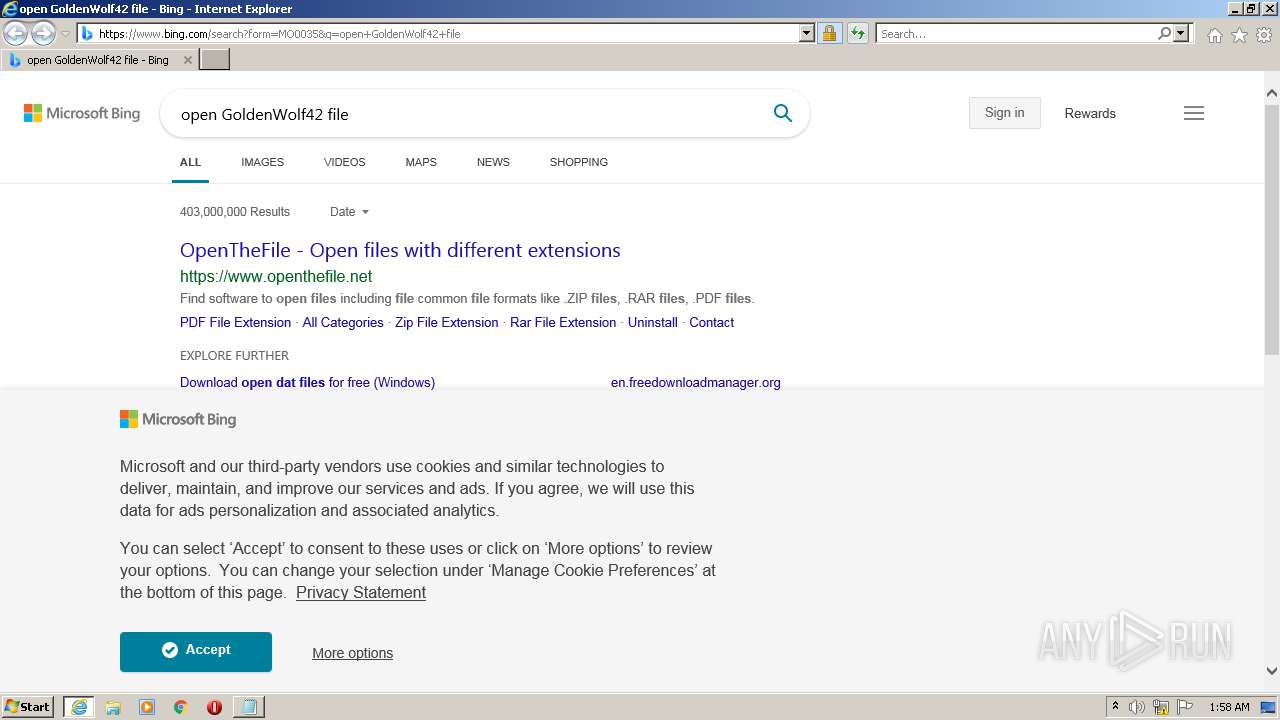
Task: Click the IE Search… input box
Action: 1016,34
